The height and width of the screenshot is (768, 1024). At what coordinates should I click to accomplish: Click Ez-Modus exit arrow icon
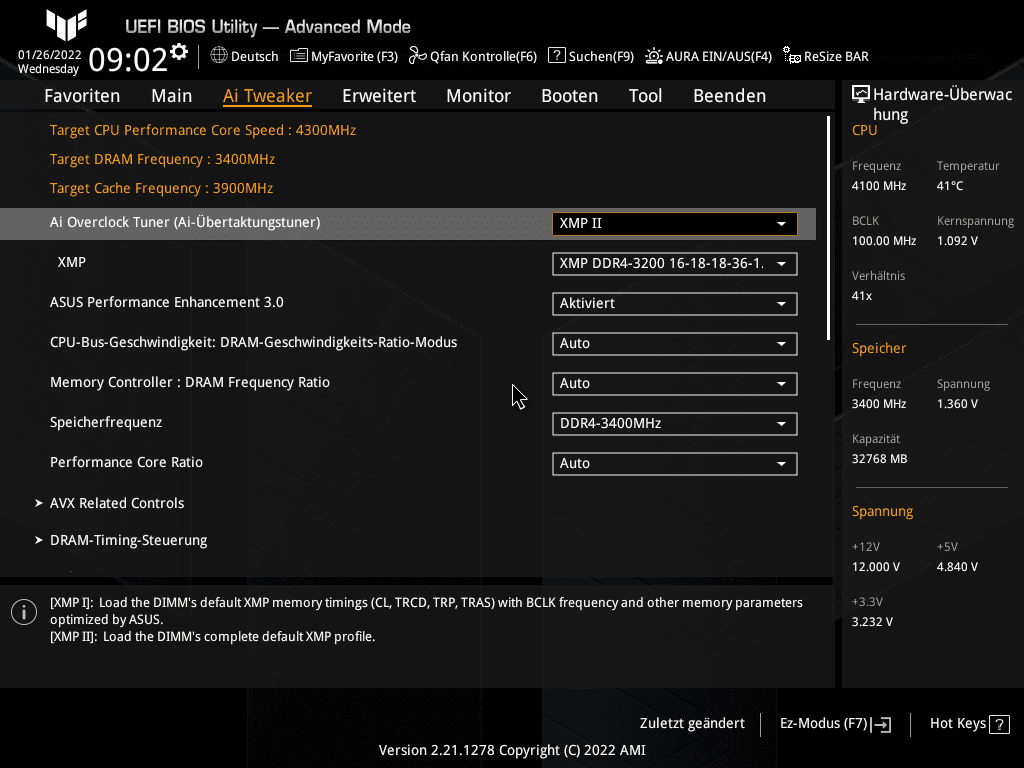pyautogui.click(x=882, y=724)
